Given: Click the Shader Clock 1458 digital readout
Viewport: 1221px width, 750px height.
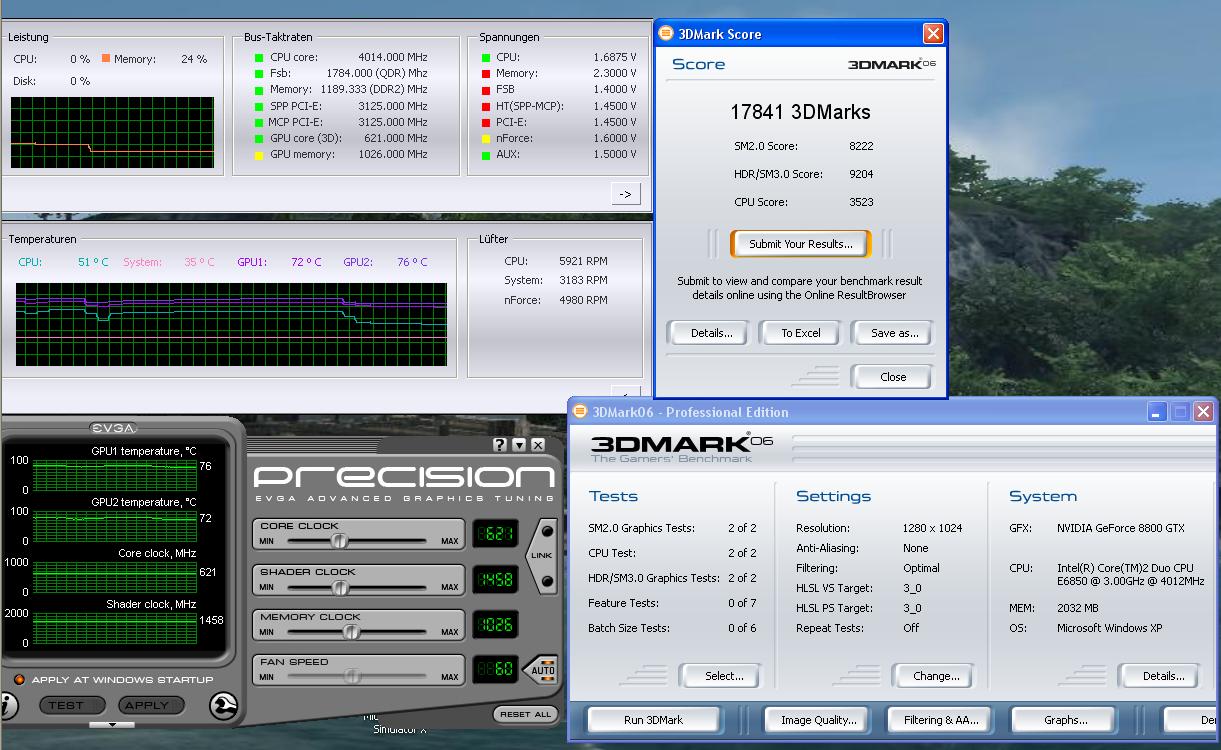Looking at the screenshot, I should (495, 579).
